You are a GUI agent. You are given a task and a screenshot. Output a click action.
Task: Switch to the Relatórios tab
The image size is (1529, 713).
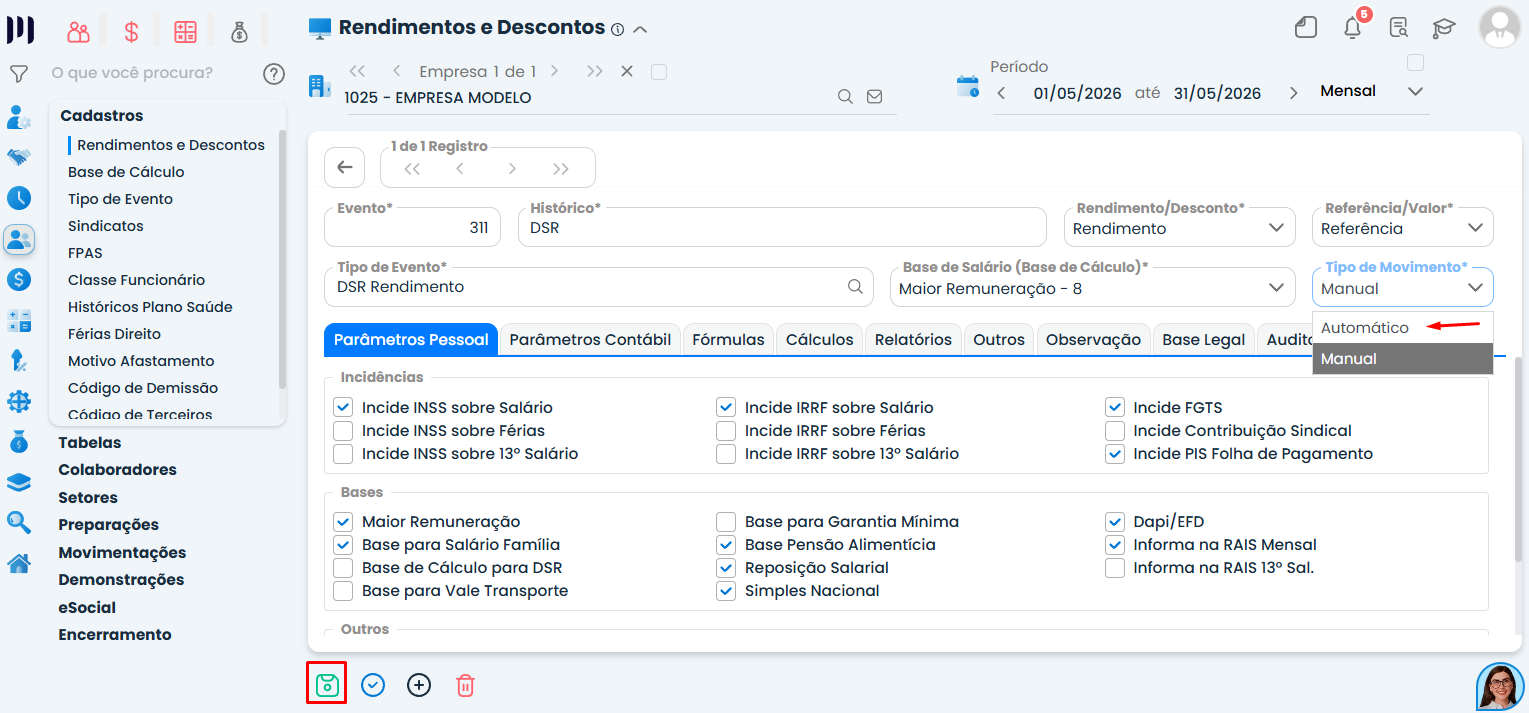913,339
